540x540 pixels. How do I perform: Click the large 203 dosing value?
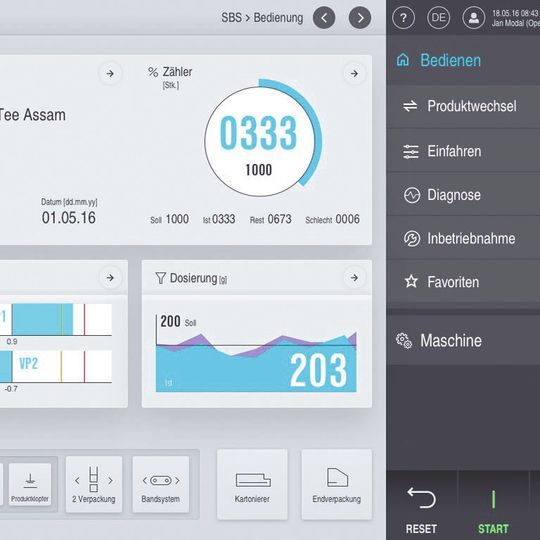[318, 371]
